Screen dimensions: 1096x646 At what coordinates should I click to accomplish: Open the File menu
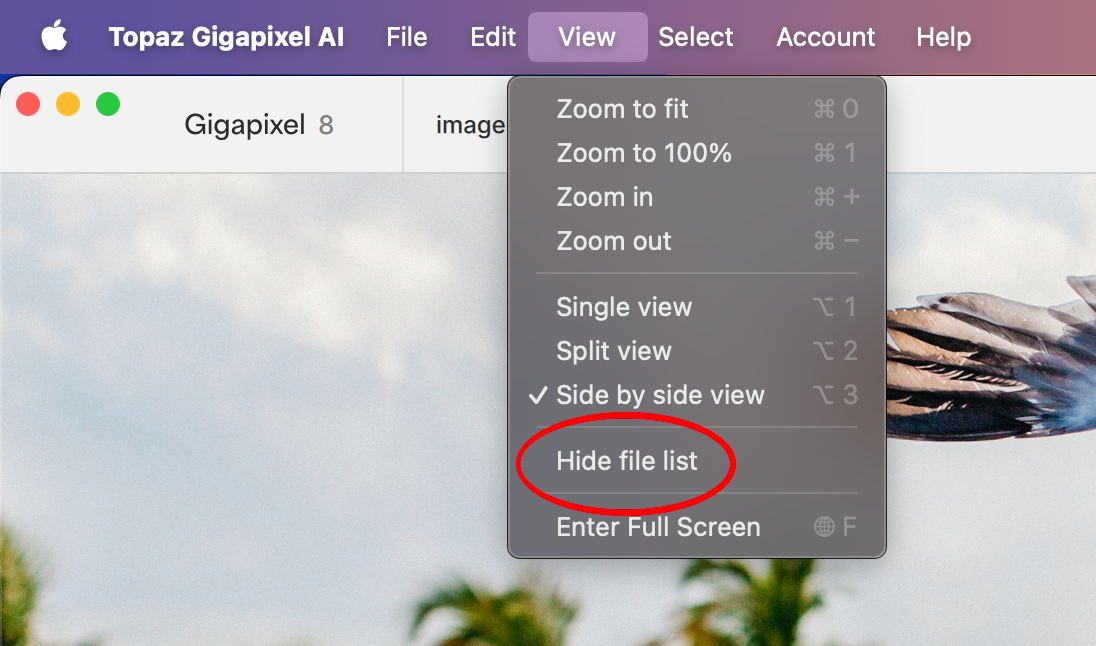click(407, 38)
